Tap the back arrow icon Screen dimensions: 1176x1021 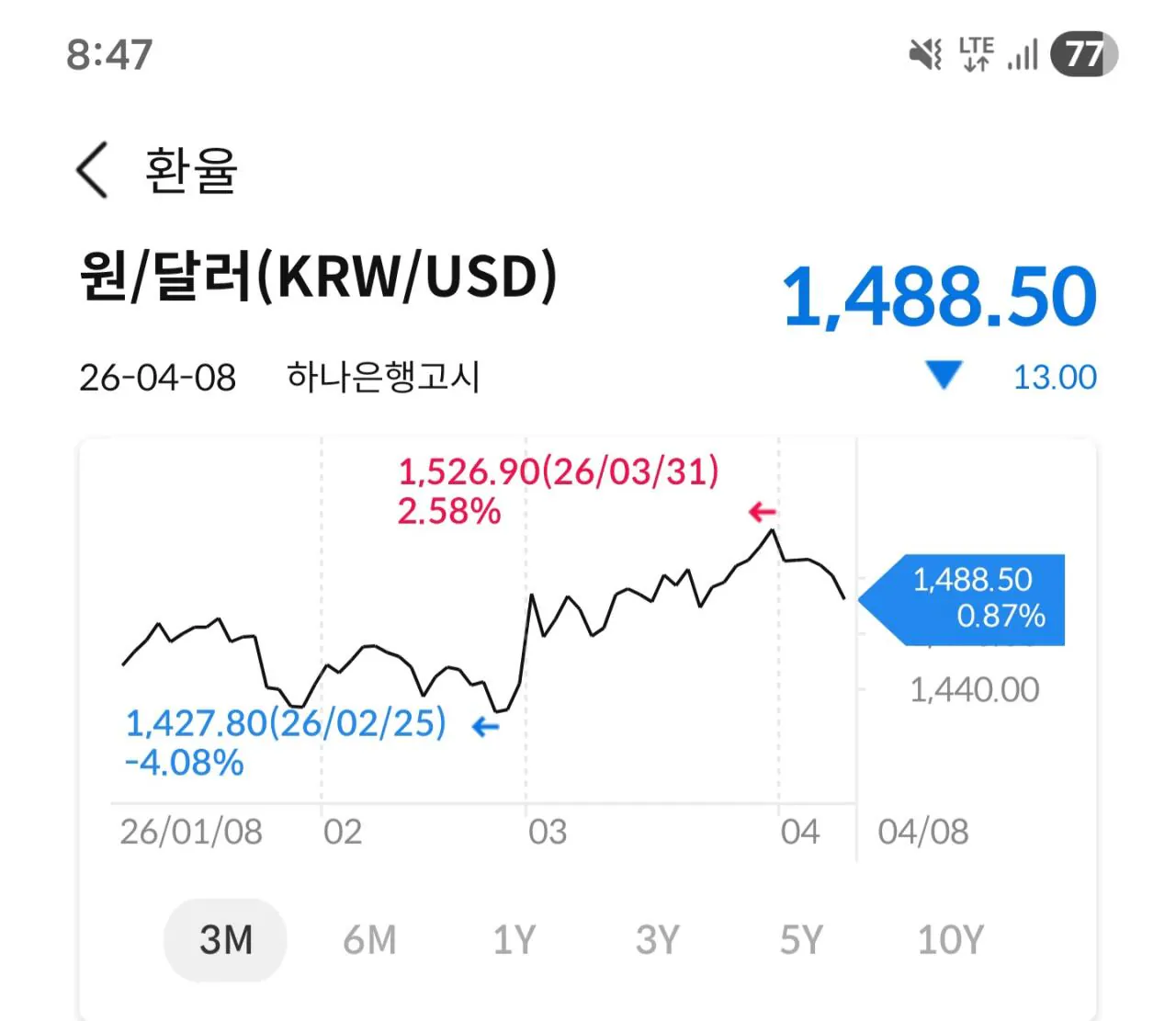[92, 170]
